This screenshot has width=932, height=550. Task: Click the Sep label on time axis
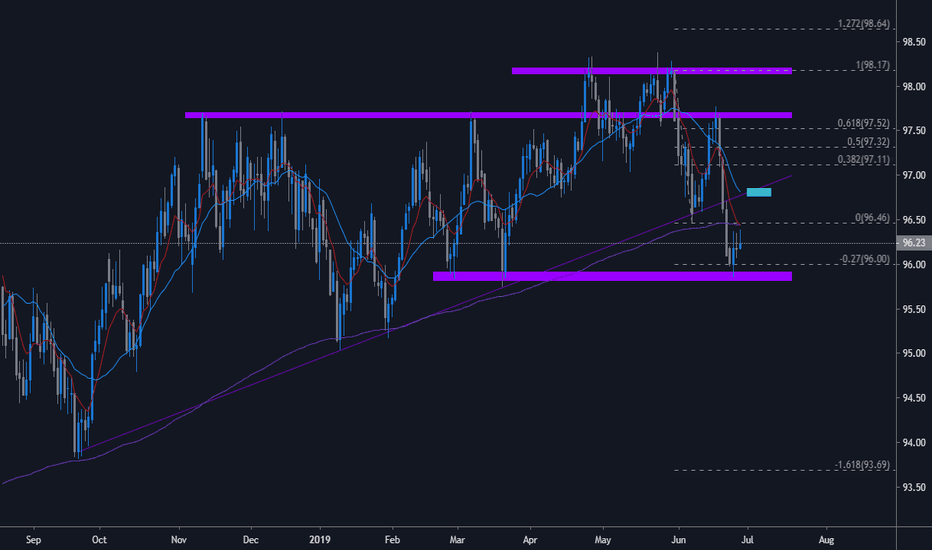tap(33, 540)
